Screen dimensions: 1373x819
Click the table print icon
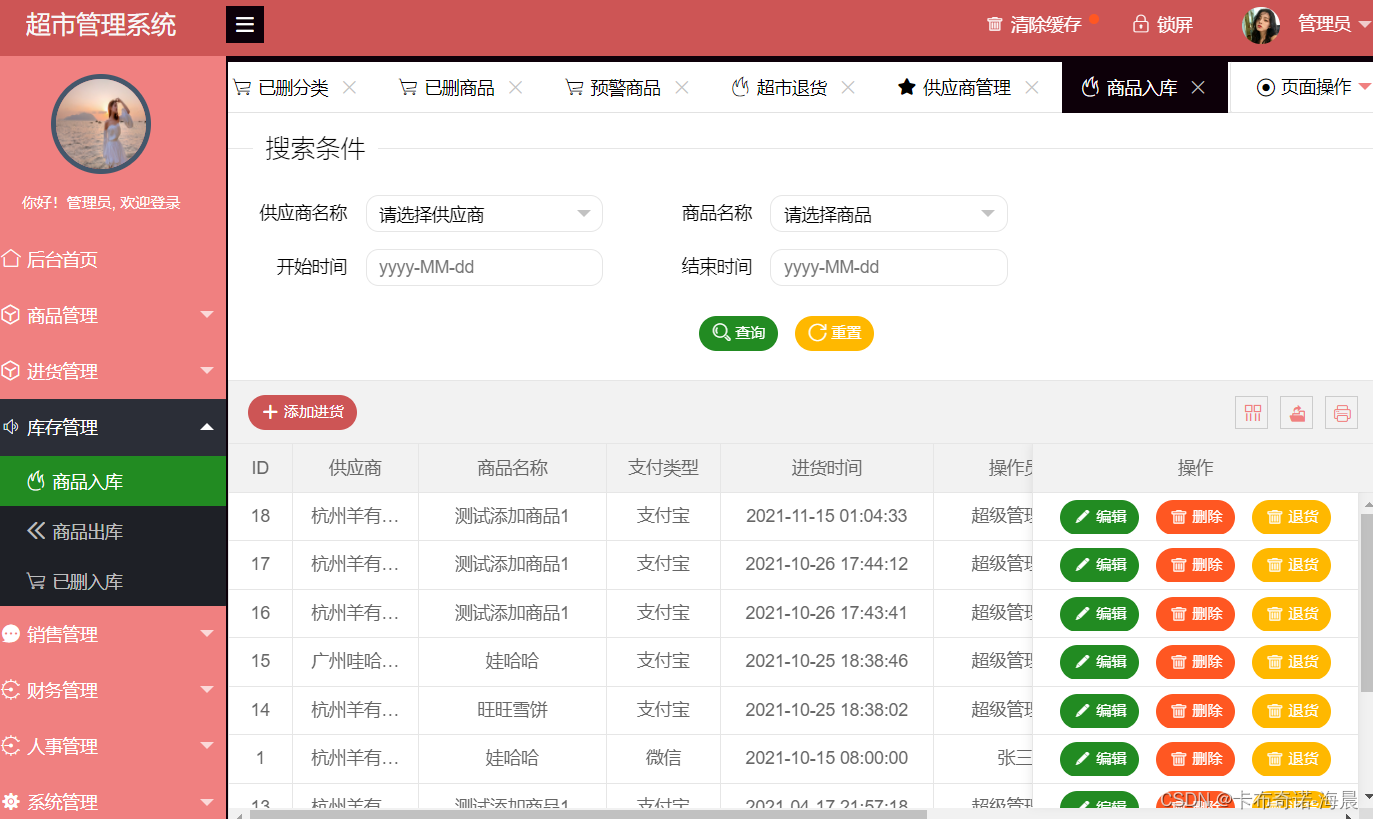(1341, 412)
